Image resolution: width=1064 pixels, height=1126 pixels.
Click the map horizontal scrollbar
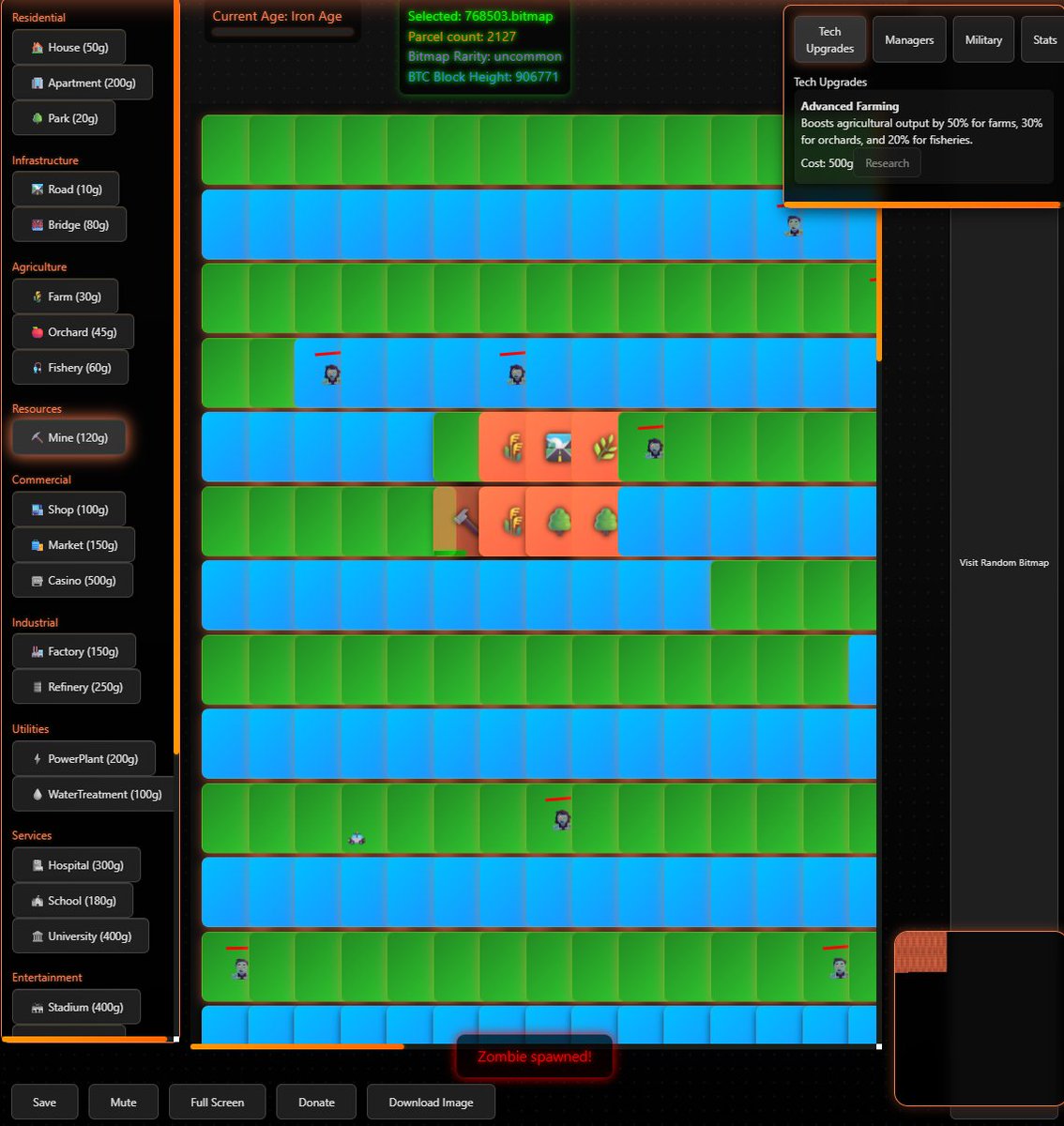297,1046
